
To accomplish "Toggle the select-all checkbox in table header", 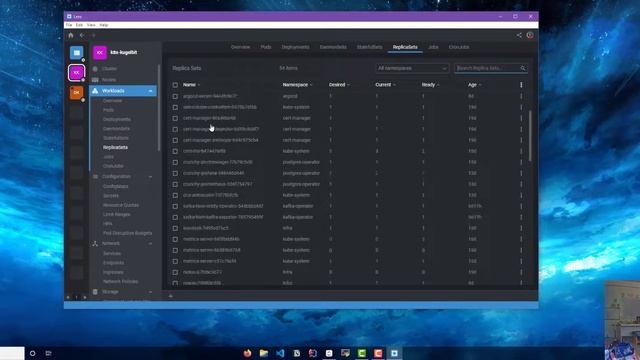I will click(175, 85).
